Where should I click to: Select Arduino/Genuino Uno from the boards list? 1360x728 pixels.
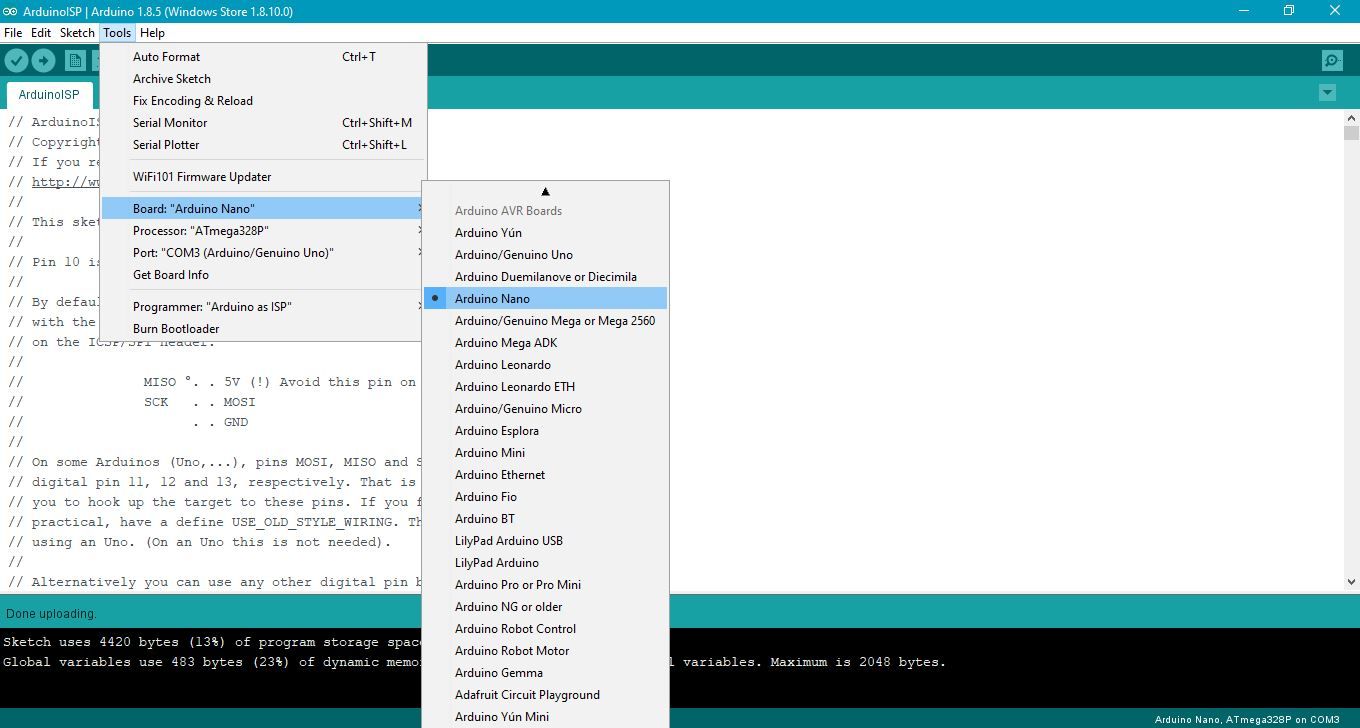pos(514,254)
